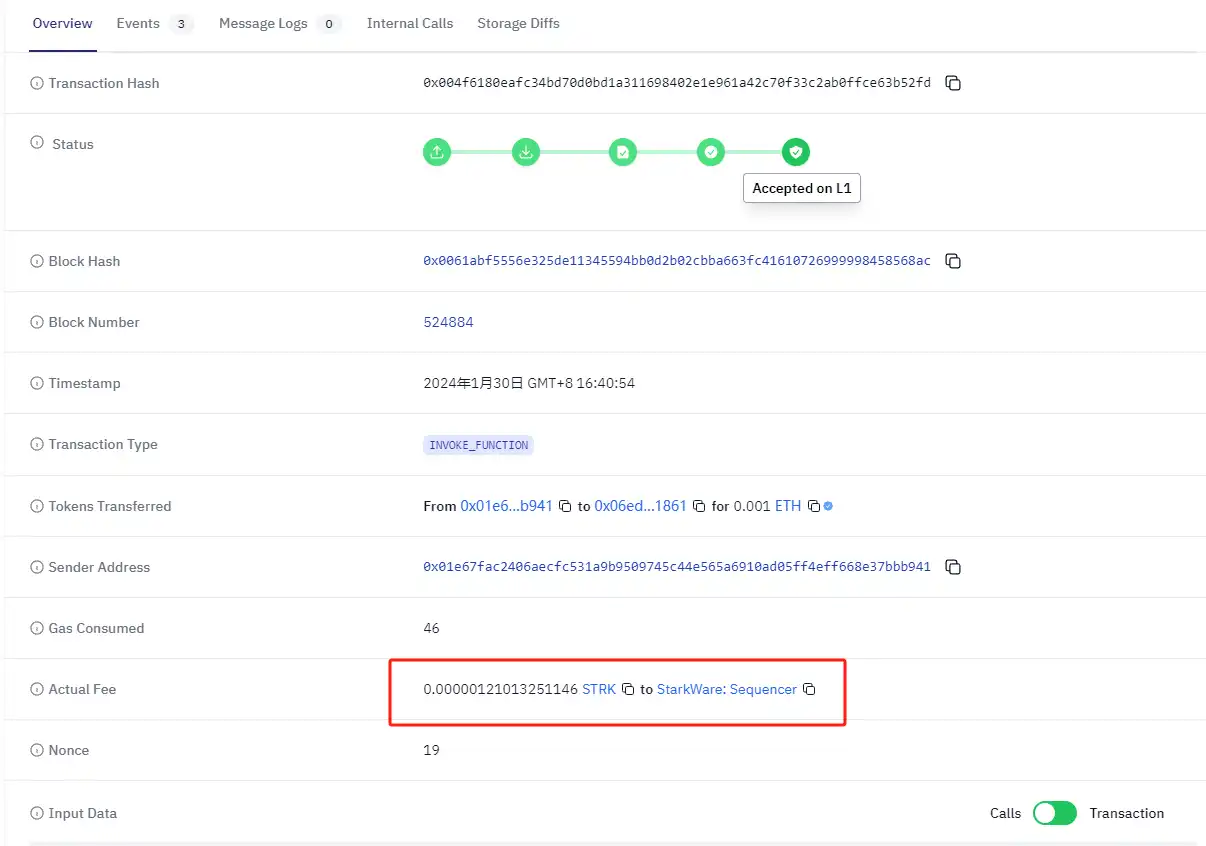Viewport: 1206px width, 846px height.
Task: Click the Accepted on L1 shield icon
Action: pyautogui.click(x=795, y=152)
